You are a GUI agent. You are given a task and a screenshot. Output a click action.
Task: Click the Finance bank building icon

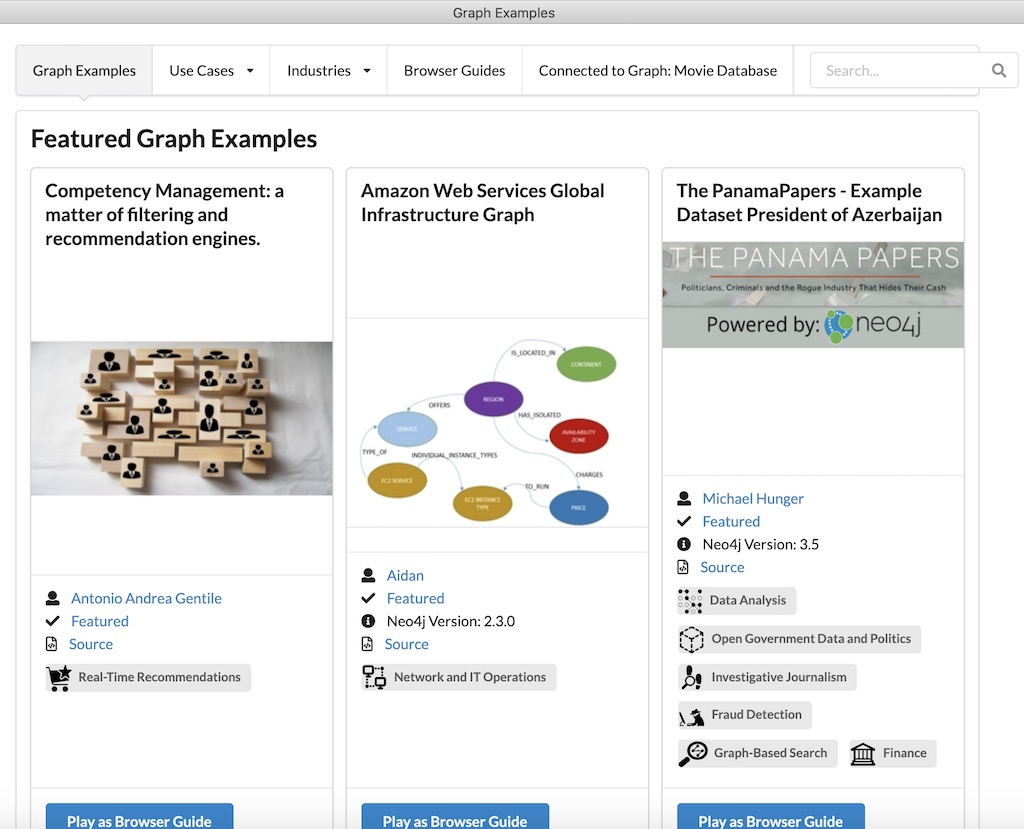pyautogui.click(x=863, y=754)
